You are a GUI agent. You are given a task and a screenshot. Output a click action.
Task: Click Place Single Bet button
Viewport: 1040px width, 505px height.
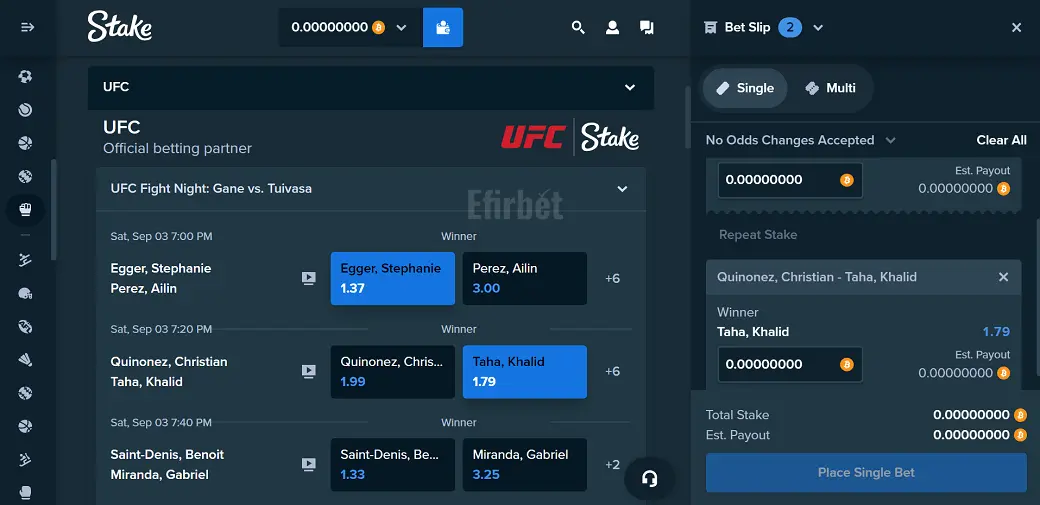point(866,472)
